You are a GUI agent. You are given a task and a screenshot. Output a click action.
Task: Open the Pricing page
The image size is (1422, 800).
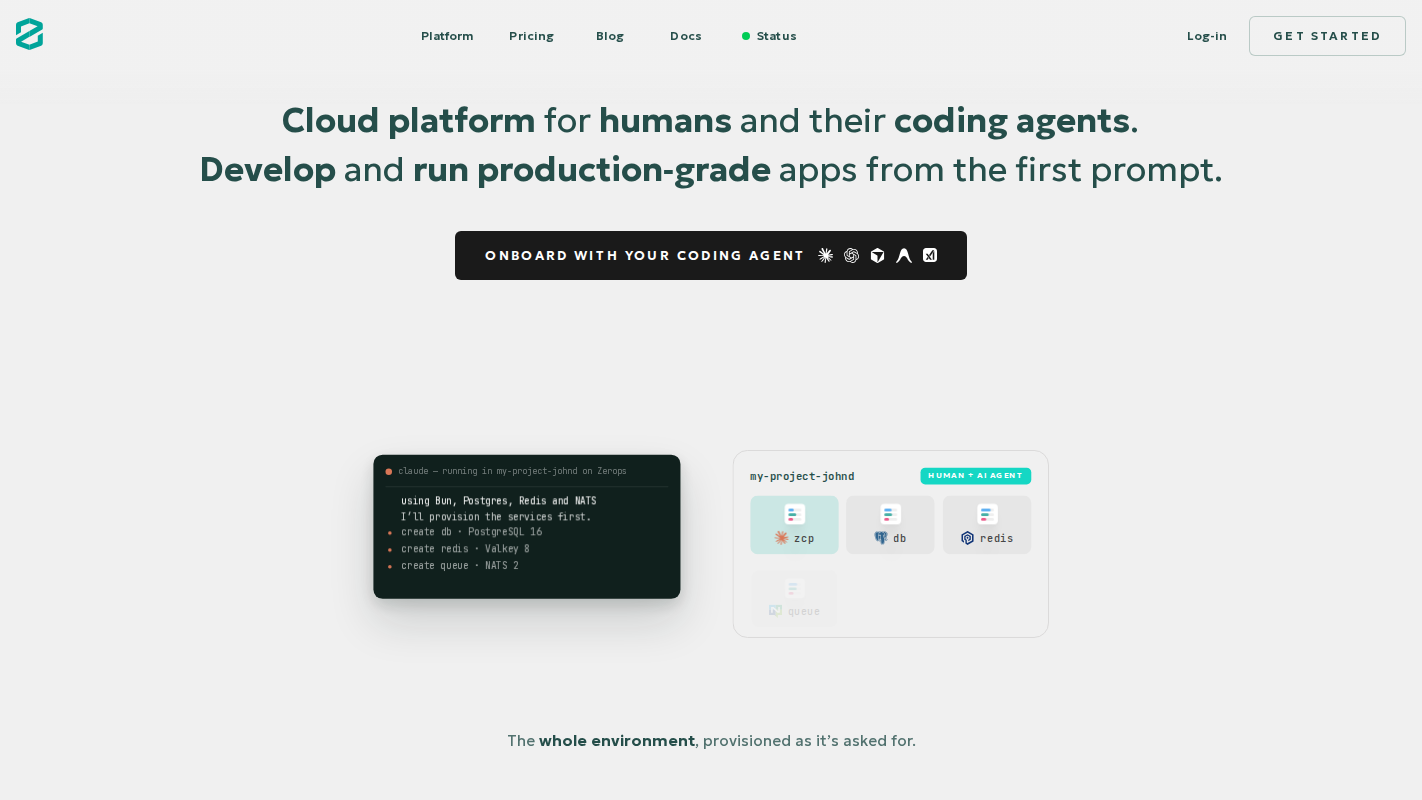click(x=531, y=36)
